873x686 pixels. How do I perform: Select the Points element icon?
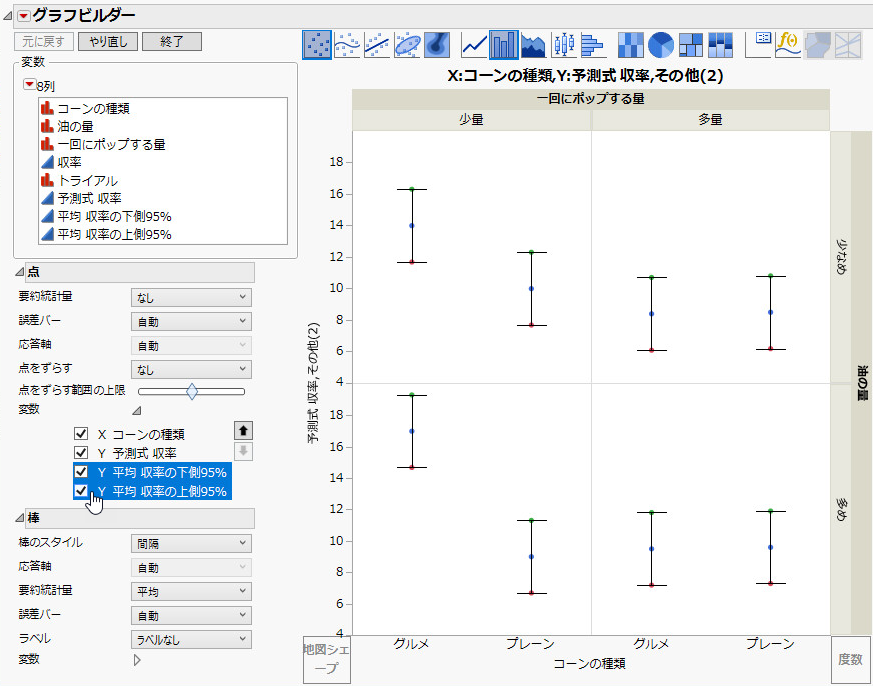[x=317, y=45]
